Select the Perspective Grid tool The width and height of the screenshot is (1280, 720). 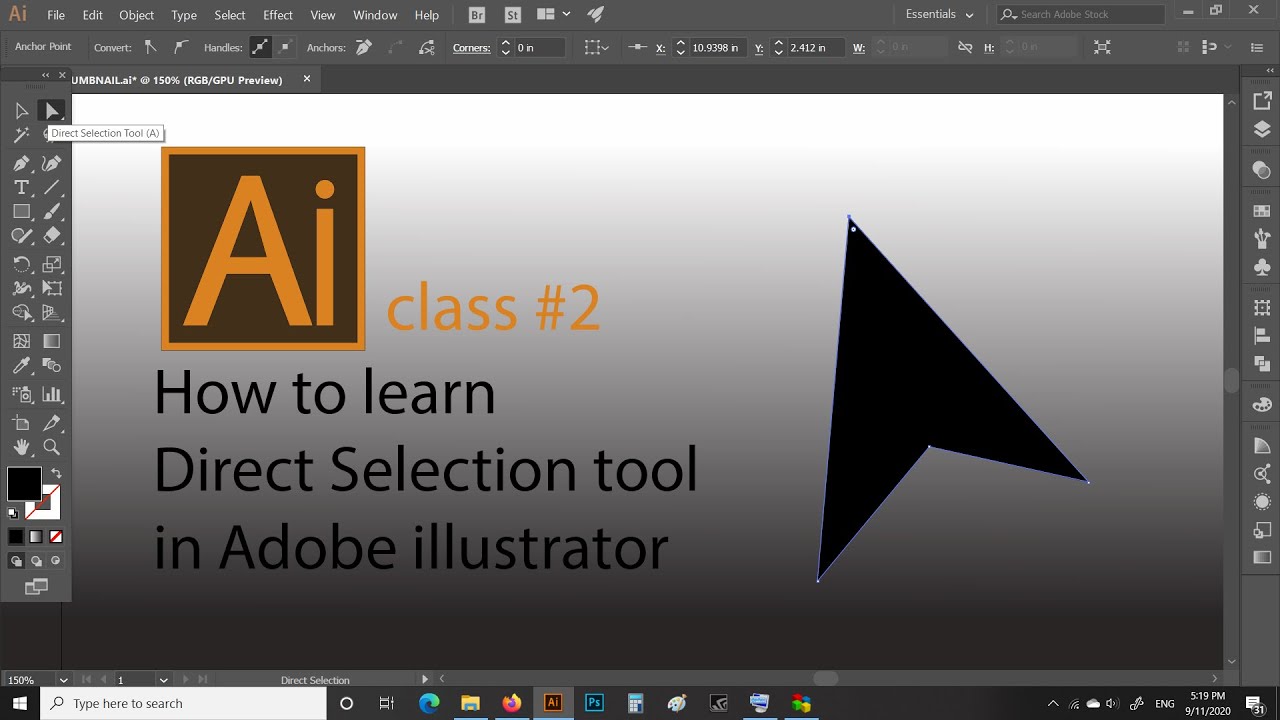[52, 313]
